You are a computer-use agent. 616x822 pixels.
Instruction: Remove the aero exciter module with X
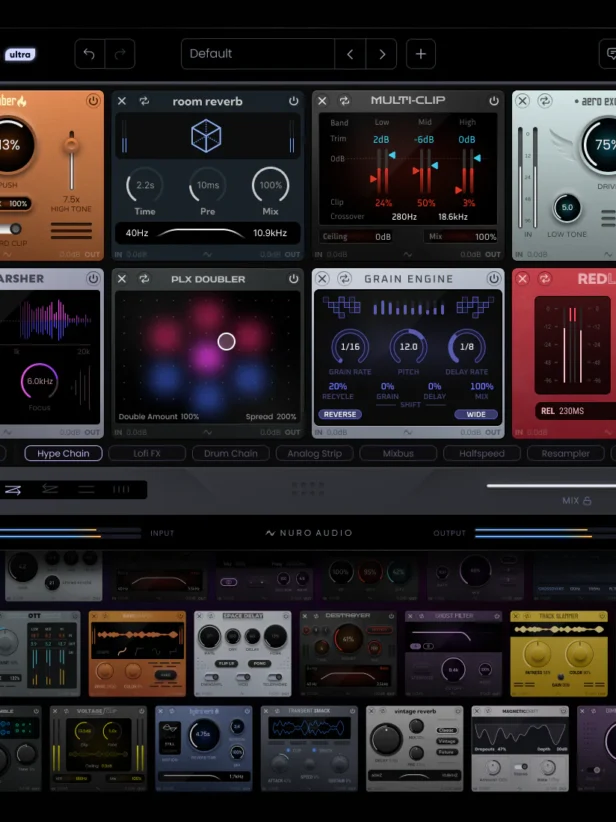pyautogui.click(x=522, y=101)
